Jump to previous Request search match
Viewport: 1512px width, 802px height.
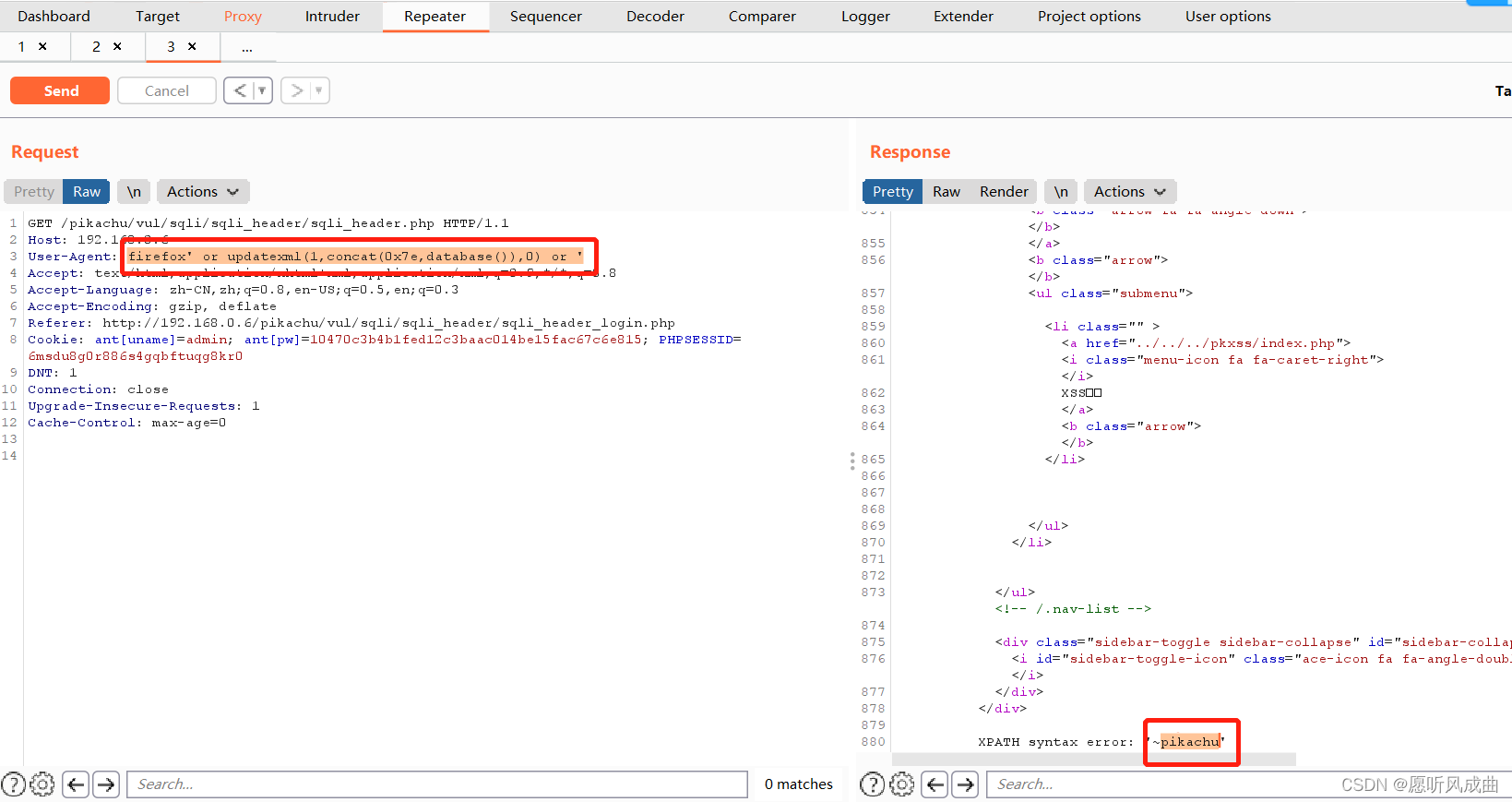pyautogui.click(x=76, y=784)
